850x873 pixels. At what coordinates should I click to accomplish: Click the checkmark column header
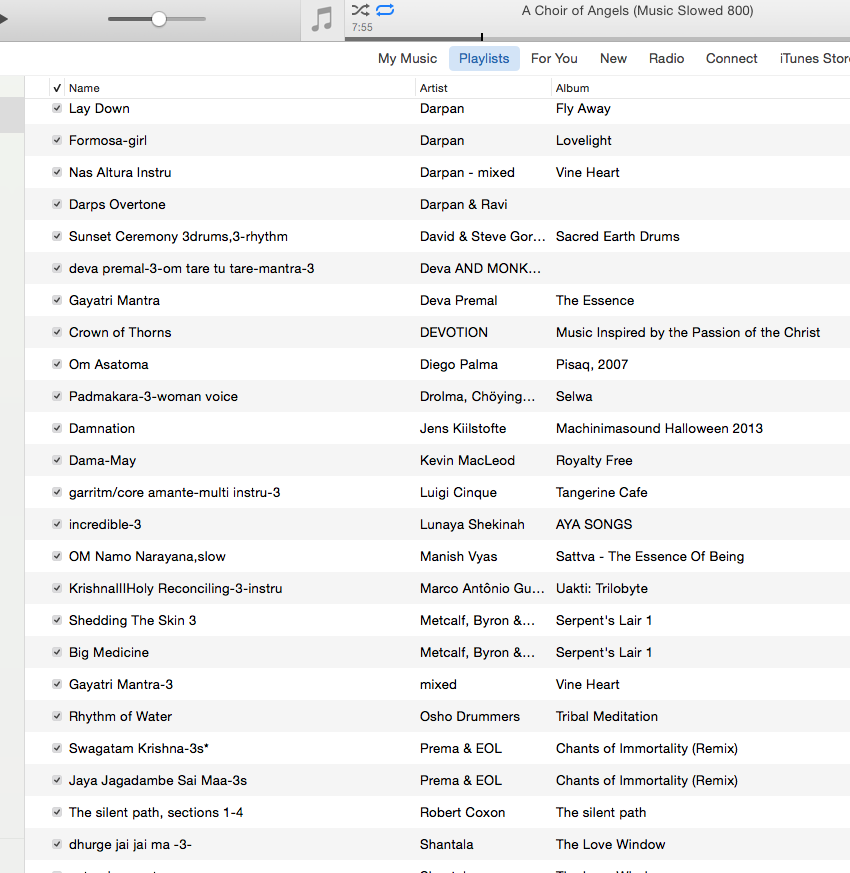[57, 88]
